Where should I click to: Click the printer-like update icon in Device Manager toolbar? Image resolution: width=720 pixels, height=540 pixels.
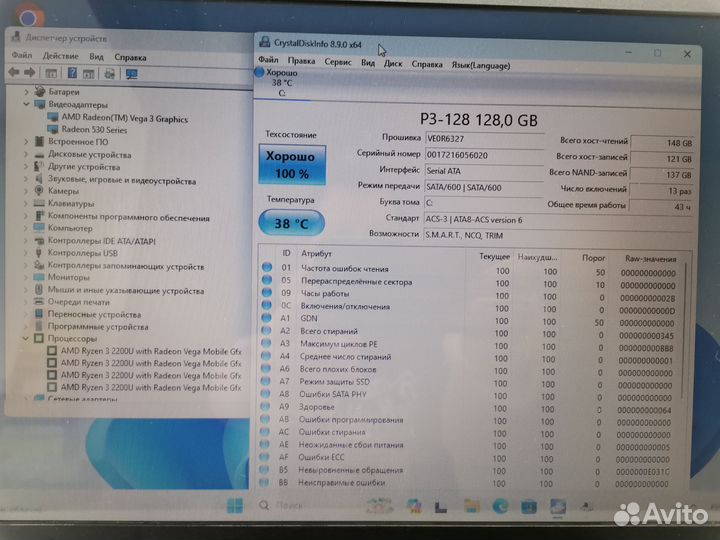coord(109,73)
